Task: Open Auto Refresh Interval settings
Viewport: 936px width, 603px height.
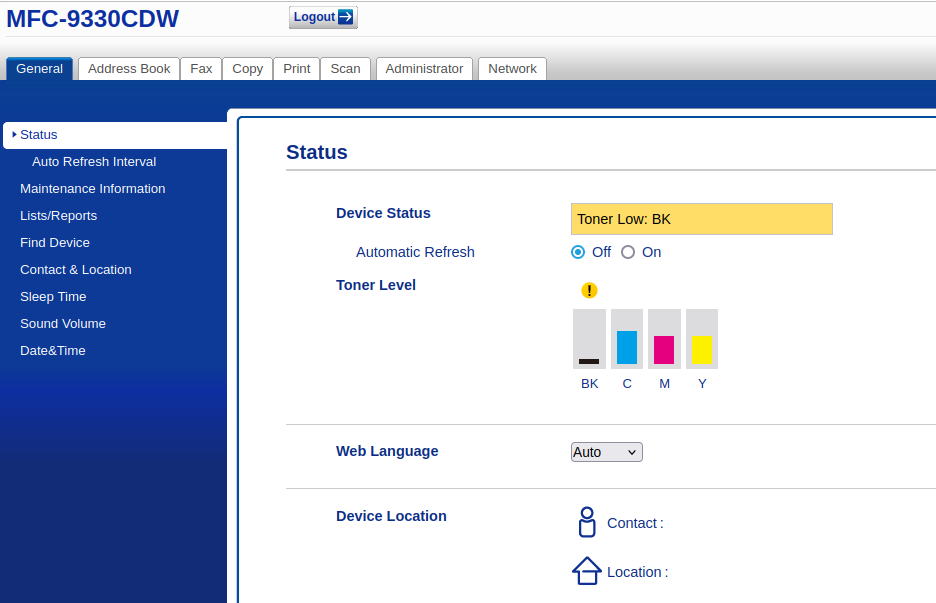Action: point(94,162)
